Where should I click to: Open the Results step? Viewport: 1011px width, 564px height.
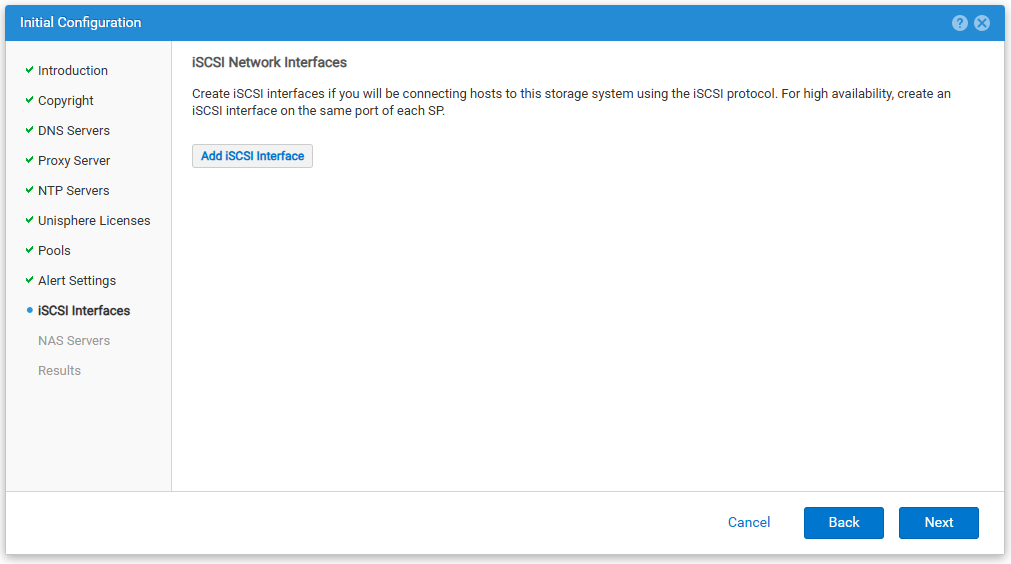pyautogui.click(x=59, y=371)
